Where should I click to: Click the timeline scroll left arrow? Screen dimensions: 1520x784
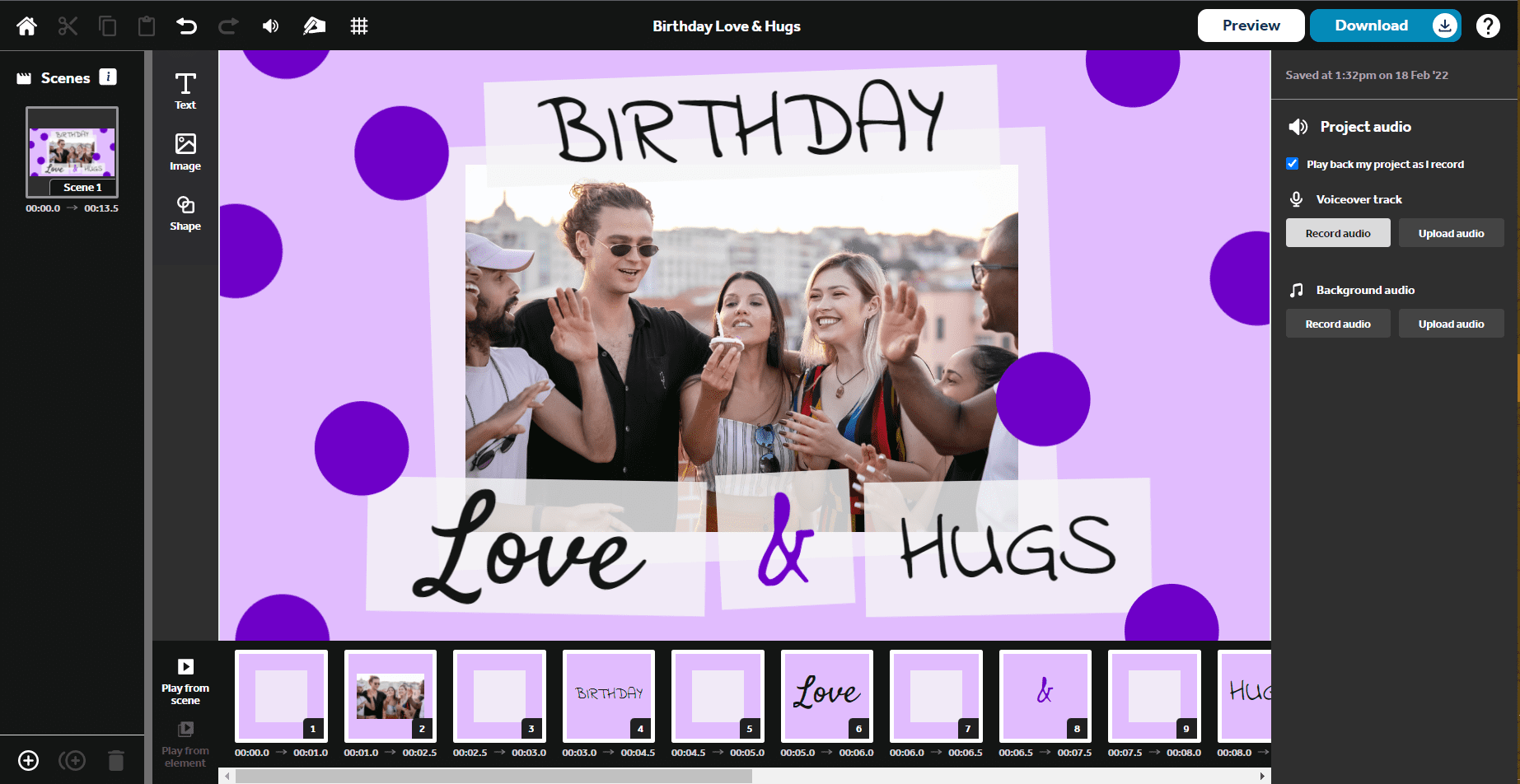[x=227, y=776]
